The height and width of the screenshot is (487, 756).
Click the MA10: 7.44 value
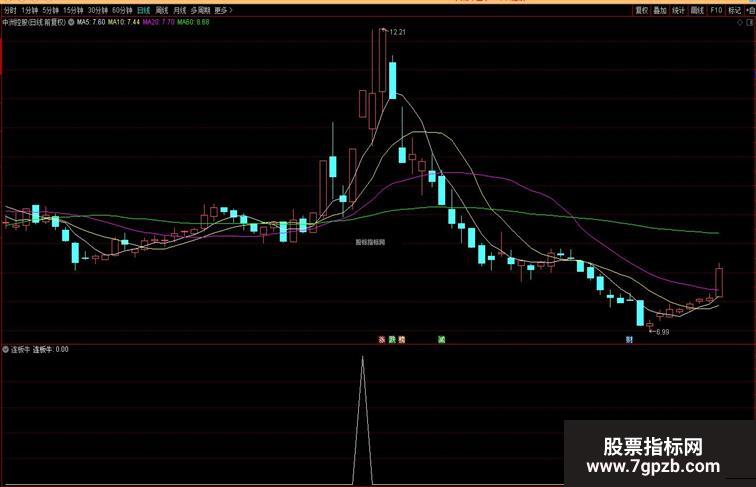[124, 22]
